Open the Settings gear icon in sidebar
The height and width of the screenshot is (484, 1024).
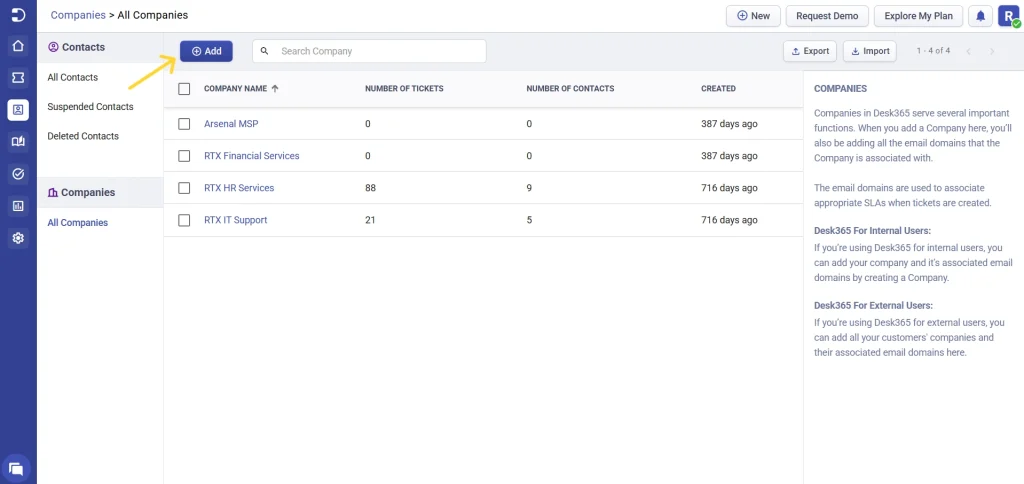coord(18,238)
